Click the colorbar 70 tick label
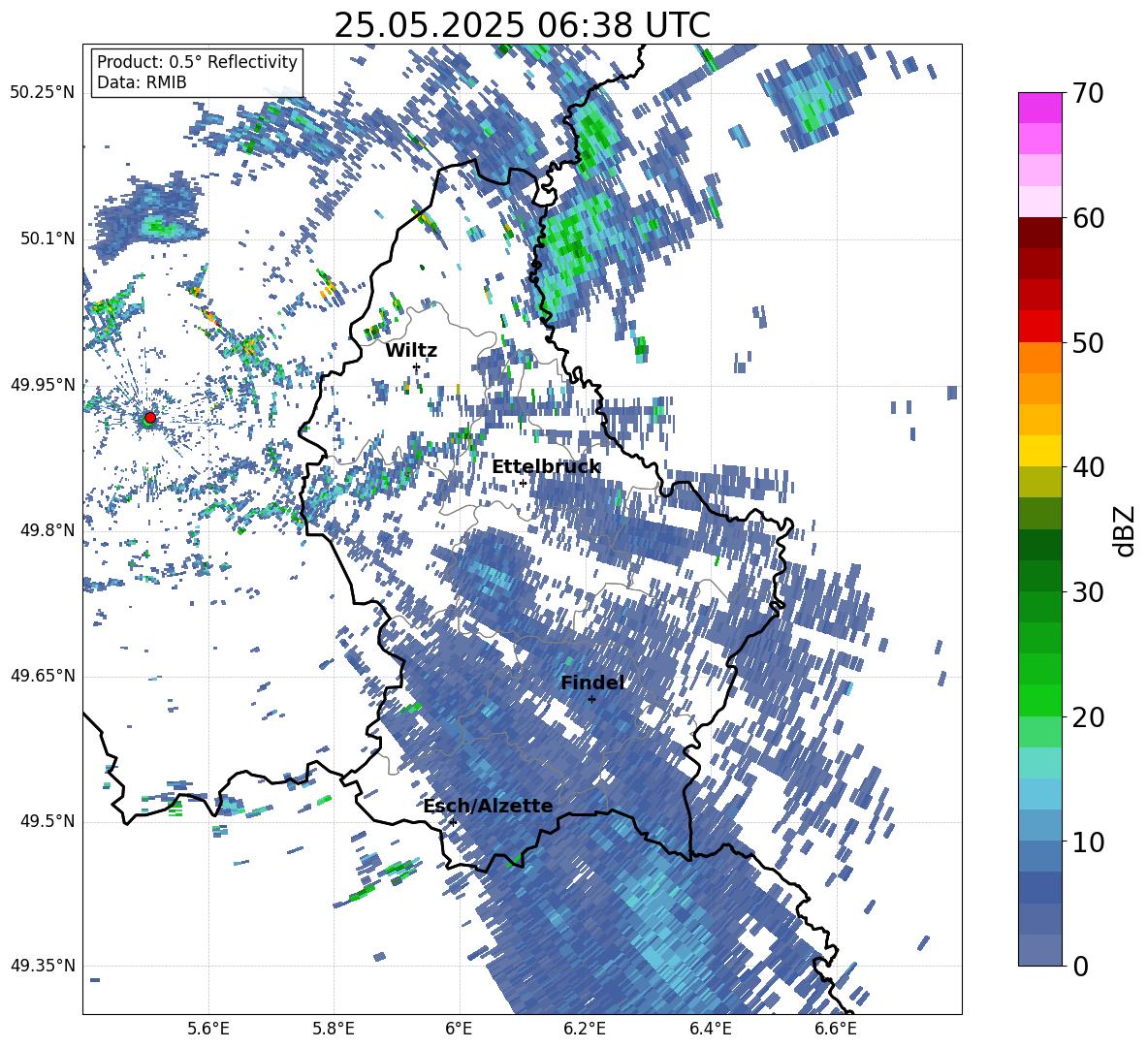This screenshot has width=1148, height=1048. tap(1088, 93)
